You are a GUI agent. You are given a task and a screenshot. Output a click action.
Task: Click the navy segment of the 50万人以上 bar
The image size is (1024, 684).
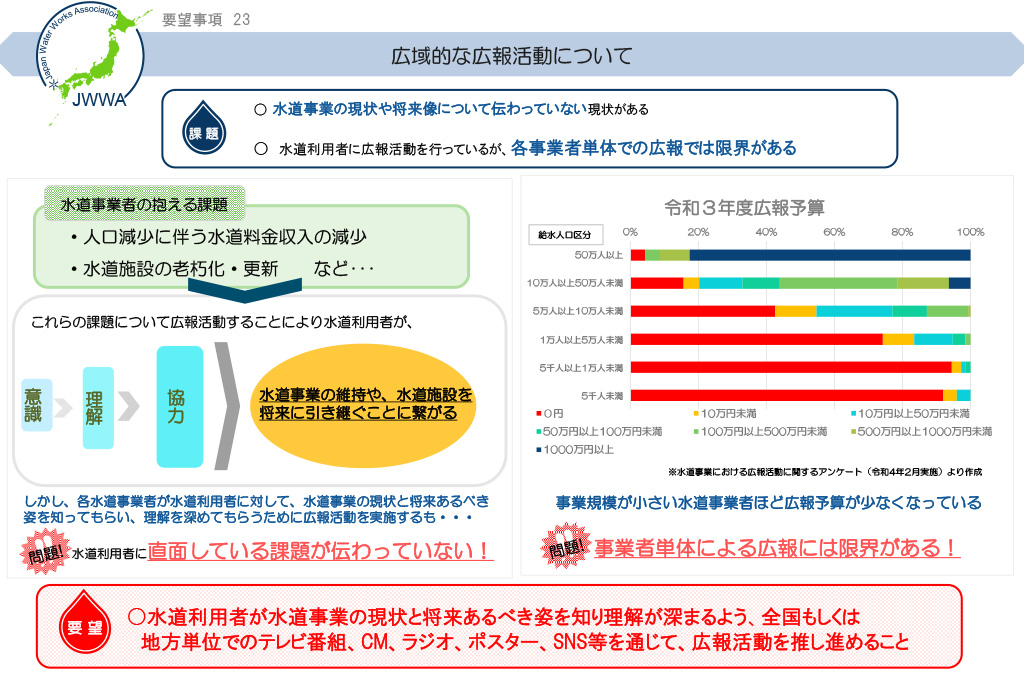pyautogui.click(x=830, y=255)
